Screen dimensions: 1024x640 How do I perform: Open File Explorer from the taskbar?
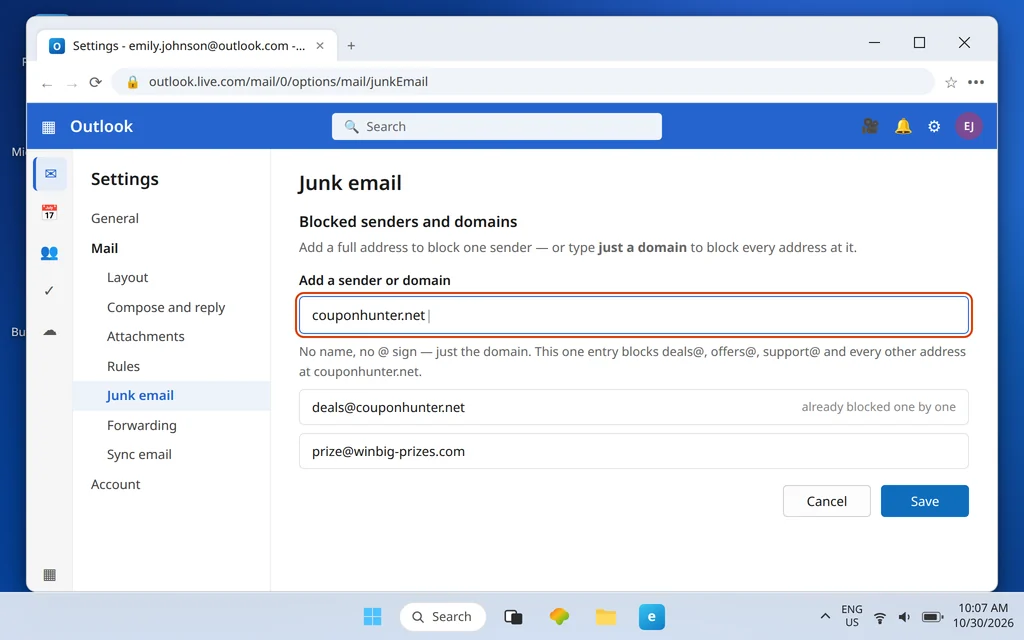605,616
